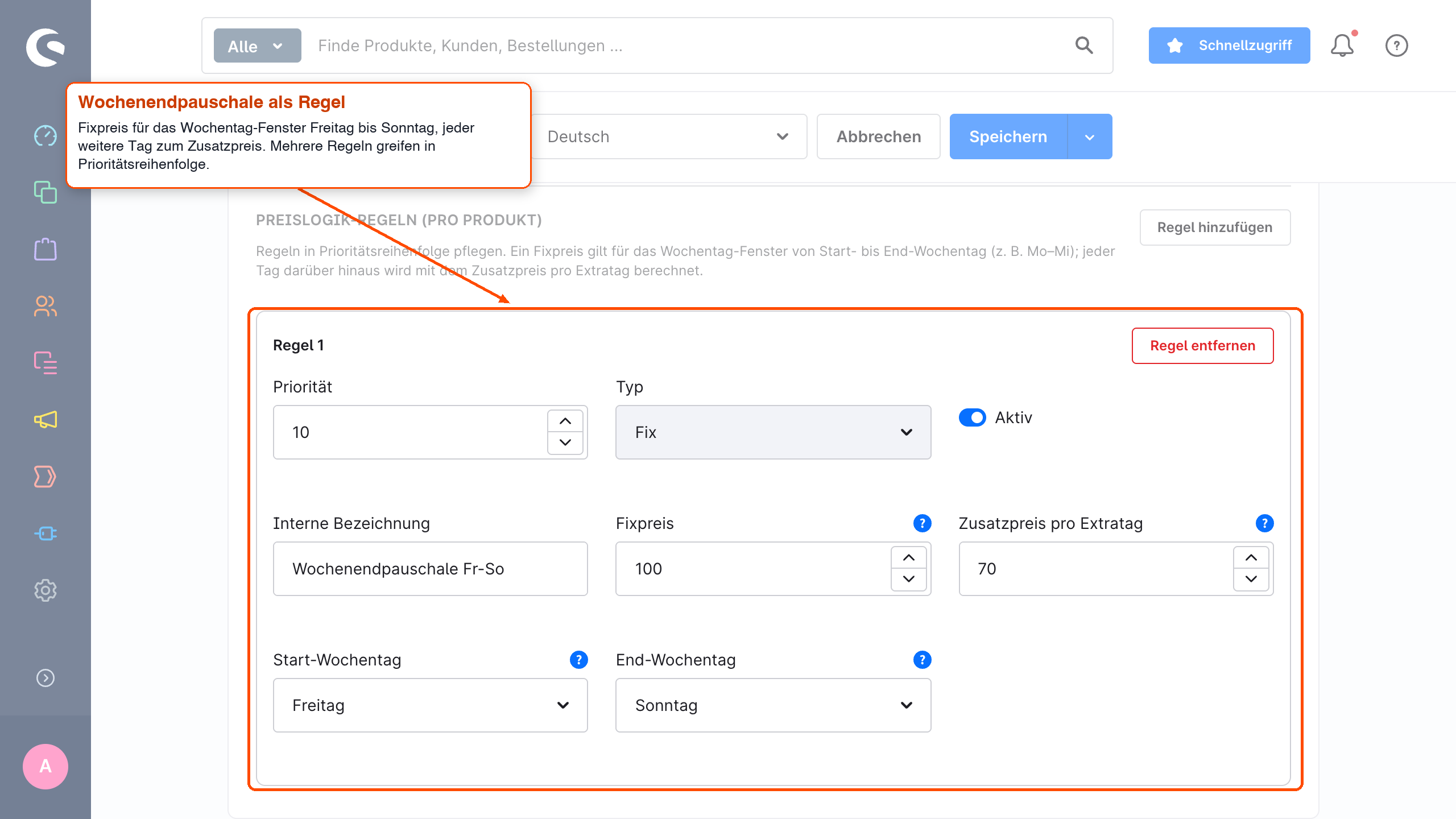Show help for Zusatzpreis pro Extratag
This screenshot has height=819, width=1456.
pyautogui.click(x=1264, y=523)
